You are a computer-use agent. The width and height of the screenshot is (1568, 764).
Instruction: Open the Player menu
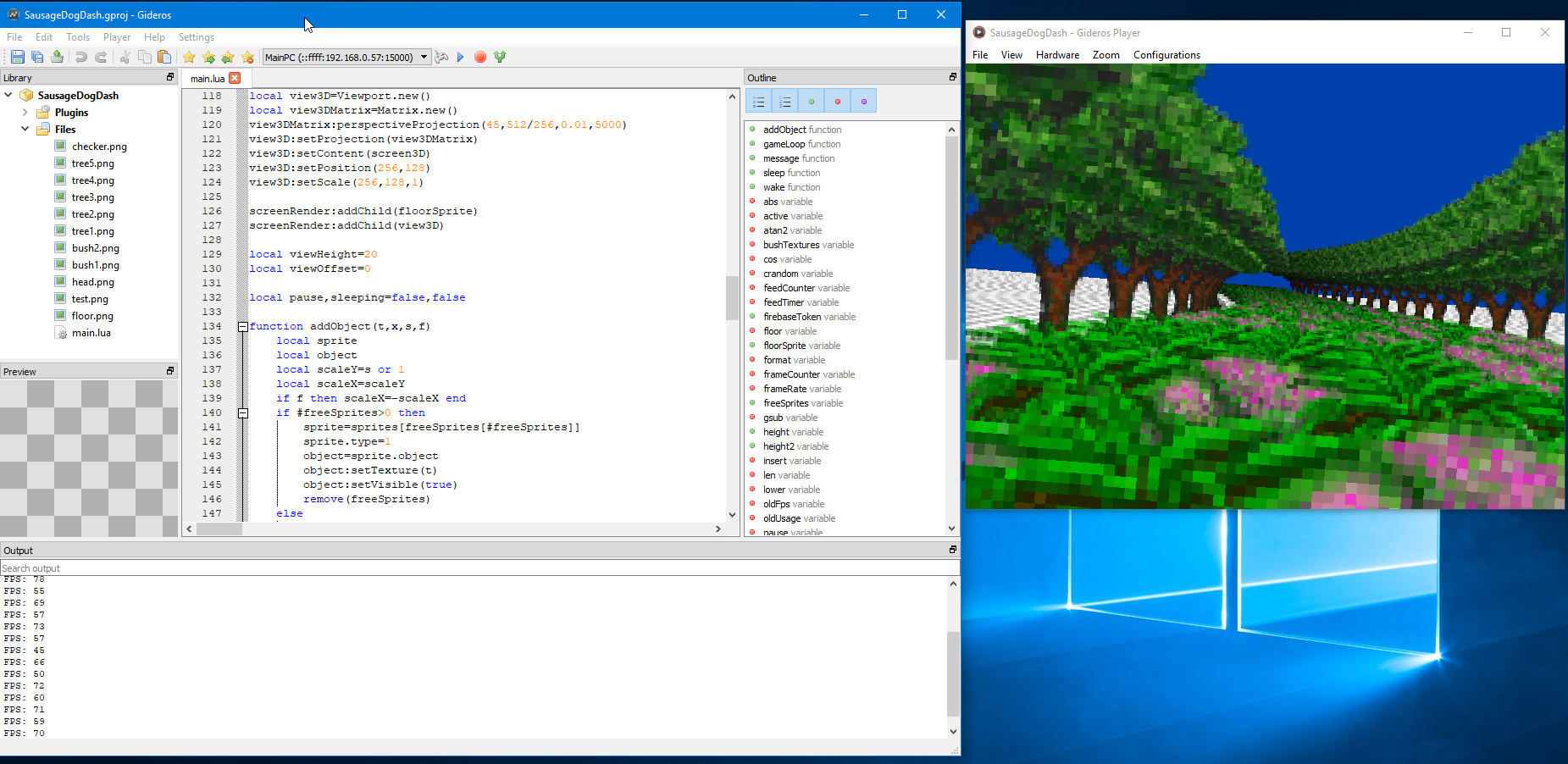tap(117, 37)
